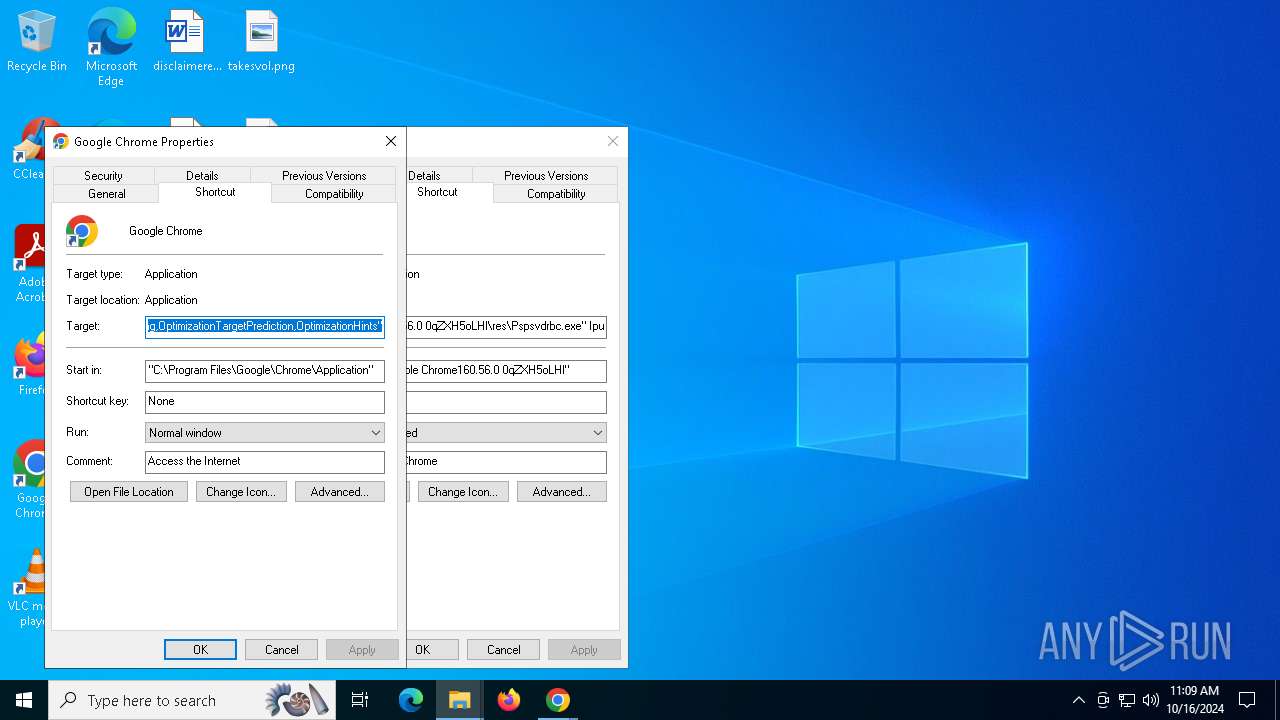The image size is (1280, 720).
Task: Switch to the front dialog's Previous Versions tab
Action: coord(324,175)
